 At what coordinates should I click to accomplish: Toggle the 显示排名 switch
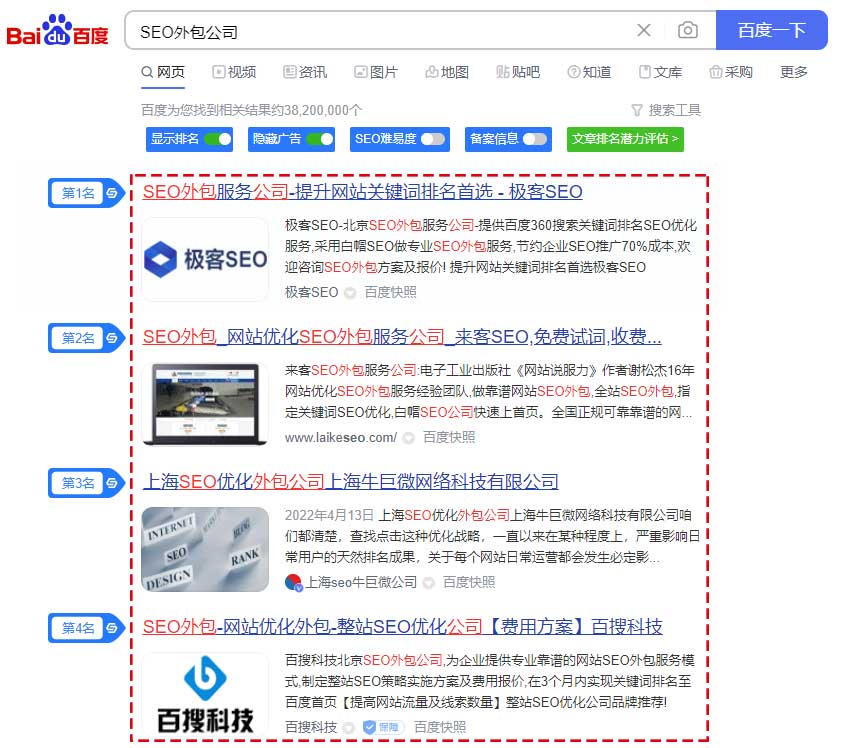218,139
